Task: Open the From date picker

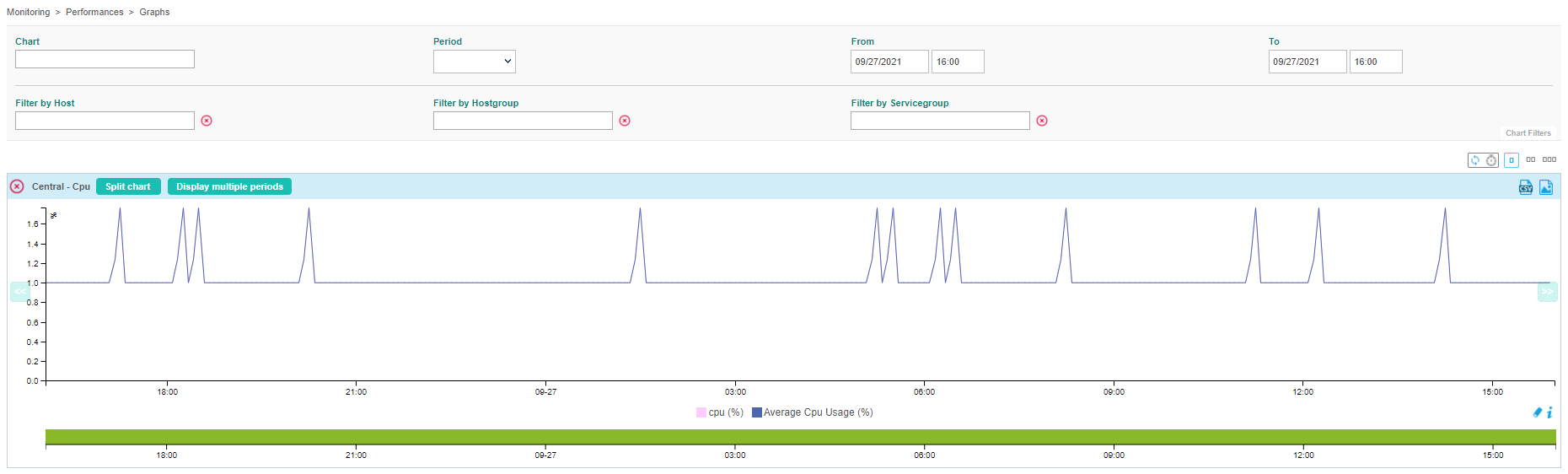Action: [x=889, y=62]
